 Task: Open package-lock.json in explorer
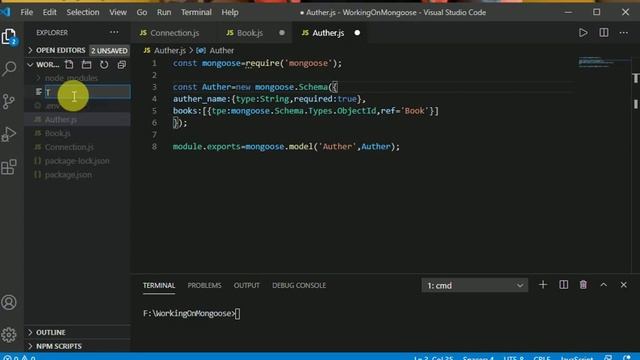pos(78,161)
